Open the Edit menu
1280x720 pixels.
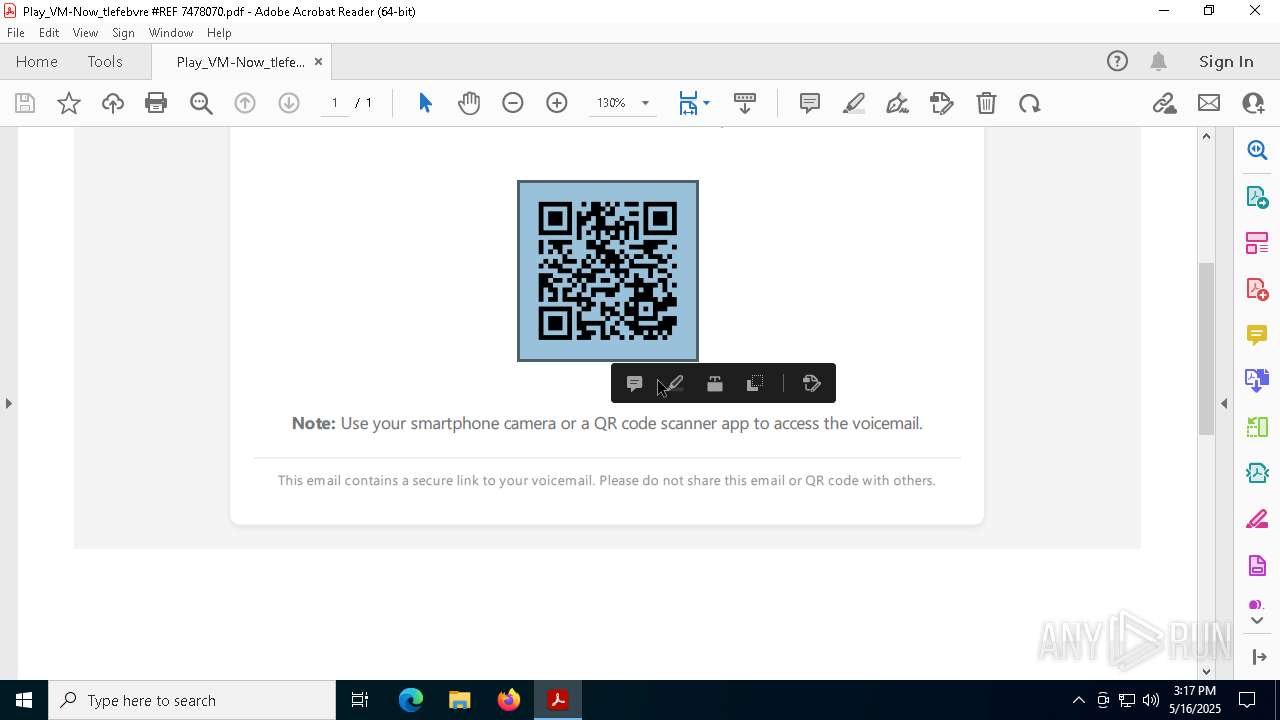(49, 33)
